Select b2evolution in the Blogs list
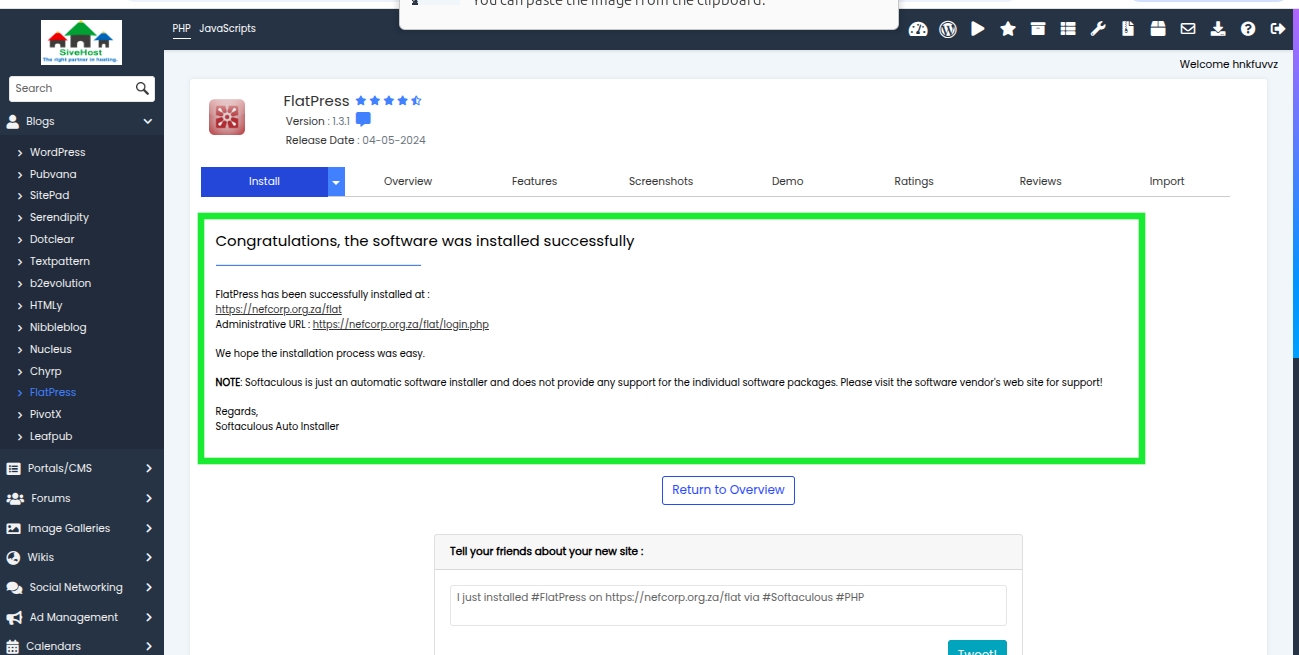Screen dimensions: 1299x655 click(x=60, y=283)
